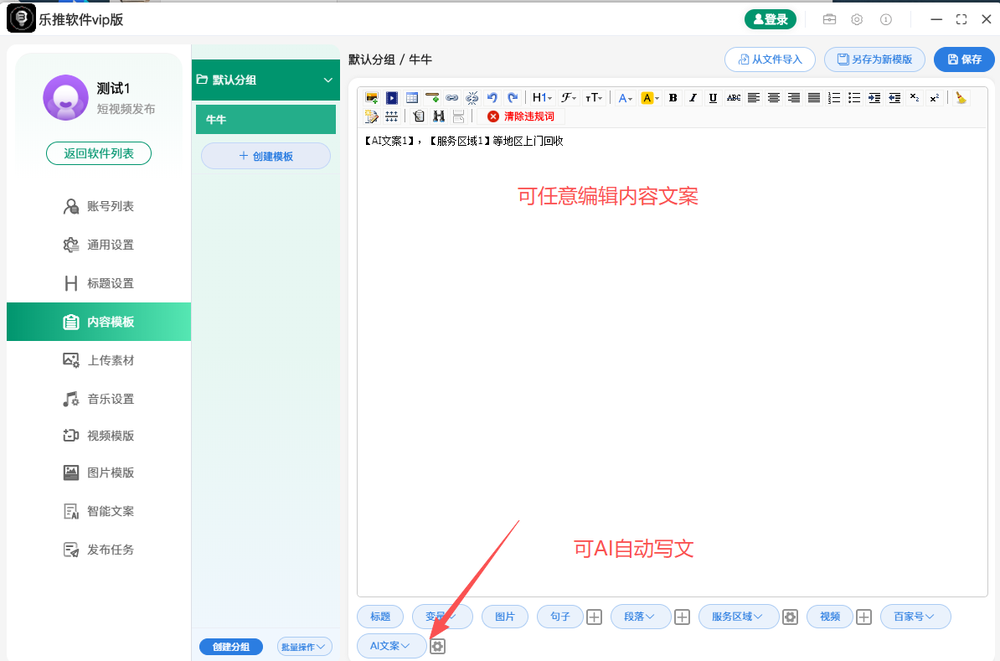Open the insert table tool
Screen dimensions: 1000x661
point(412,97)
